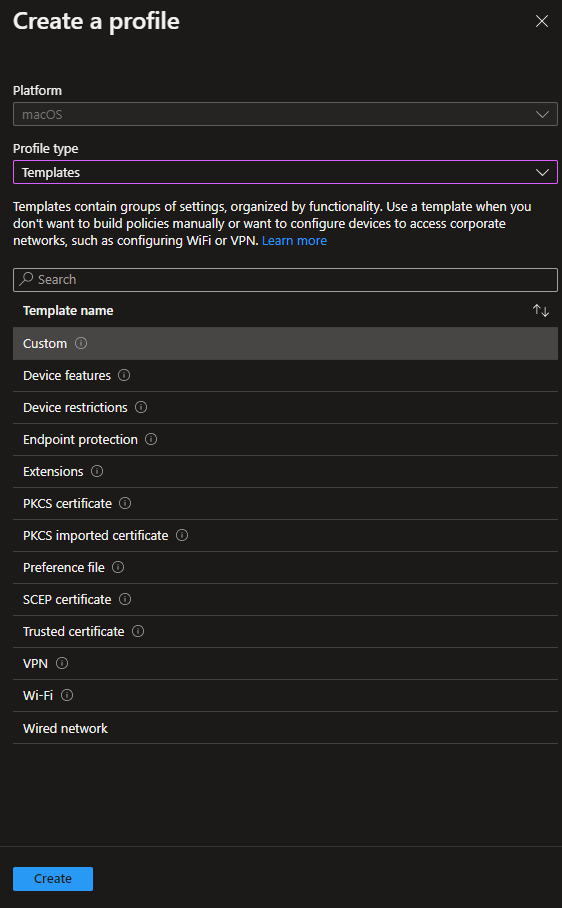Open the Profile type Templates dropdown
Viewport: 562px width, 908px height.
tap(285, 172)
